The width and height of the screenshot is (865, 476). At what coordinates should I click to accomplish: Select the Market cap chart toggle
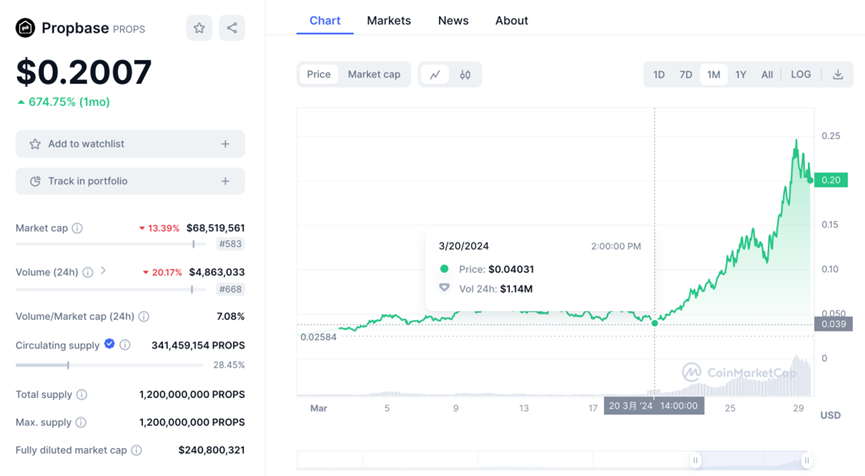pyautogui.click(x=374, y=74)
